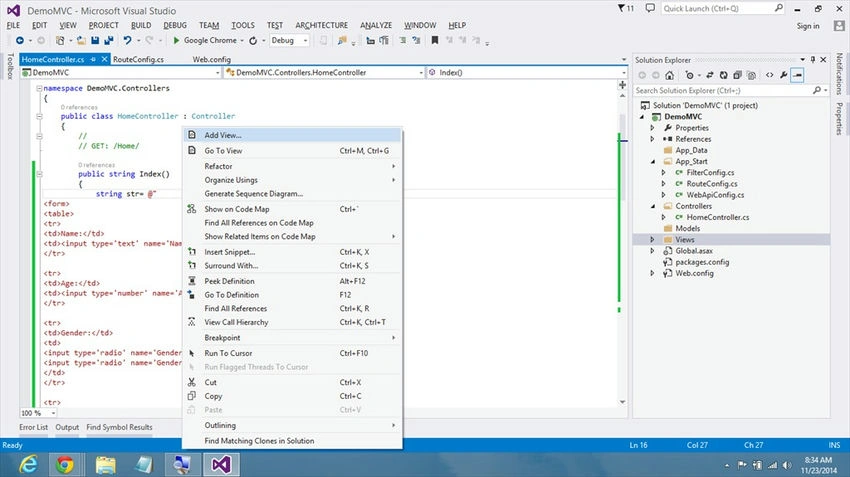Open the Find Symbol Results tab
Screen dimensions: 850x477
point(119,427)
